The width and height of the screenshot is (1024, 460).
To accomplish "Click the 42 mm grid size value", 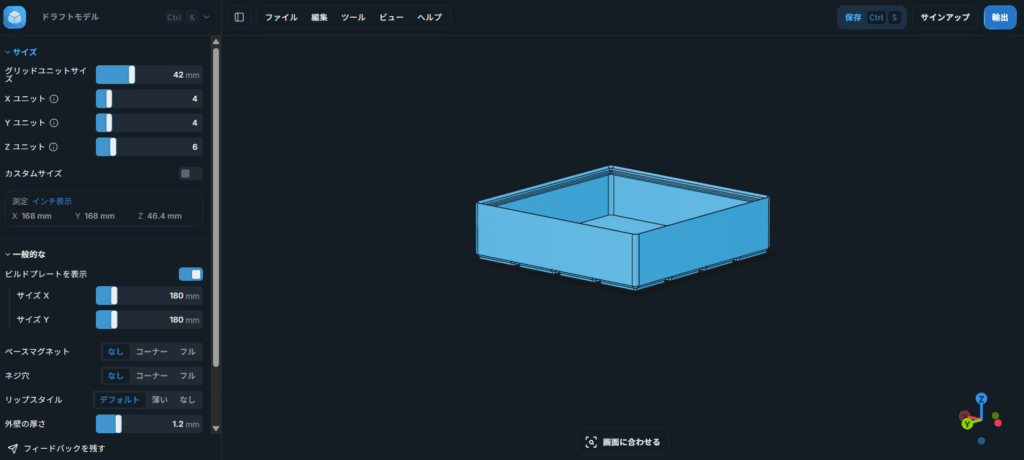I will (x=186, y=75).
